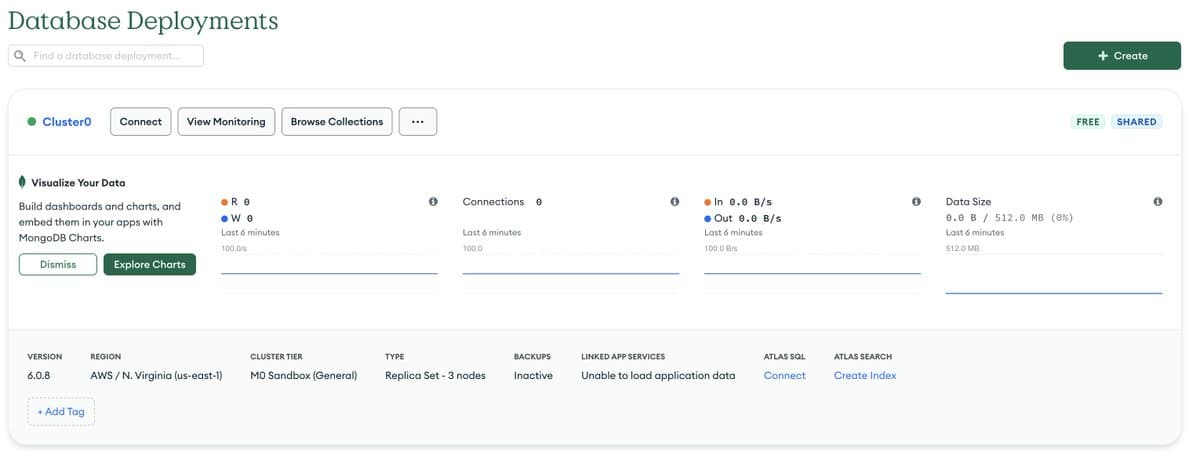Click Explore Charts button
Screen dimensions: 1200x470
(x=150, y=265)
